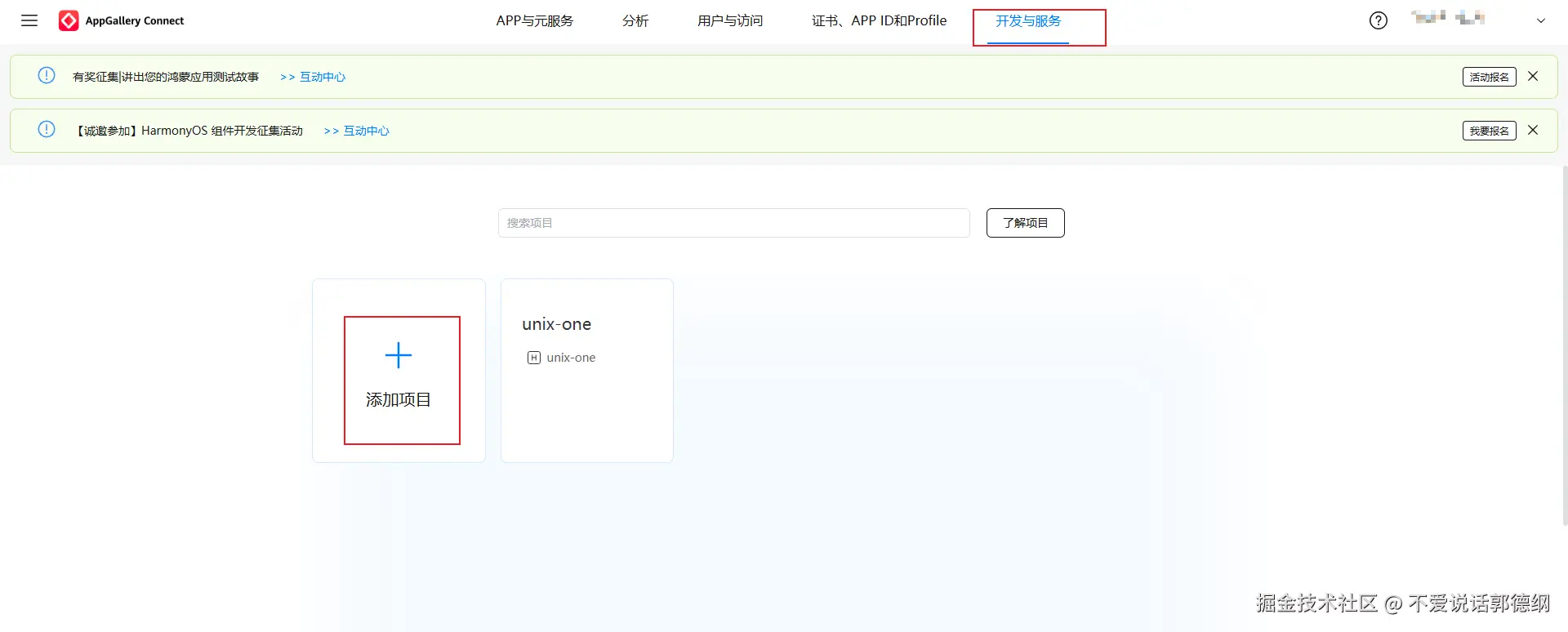Image resolution: width=1568 pixels, height=632 pixels.
Task: Click the info icon on 有奖征集 banner
Action: 47,76
